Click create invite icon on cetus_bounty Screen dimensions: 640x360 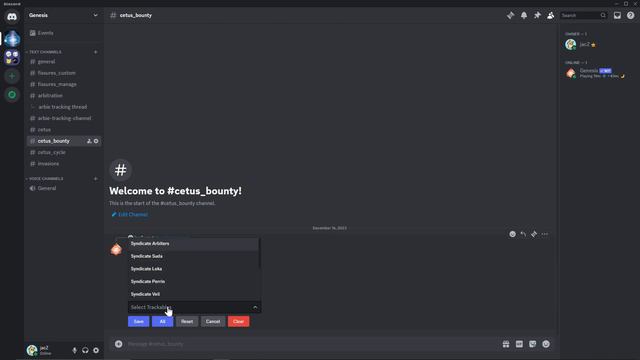[89, 141]
